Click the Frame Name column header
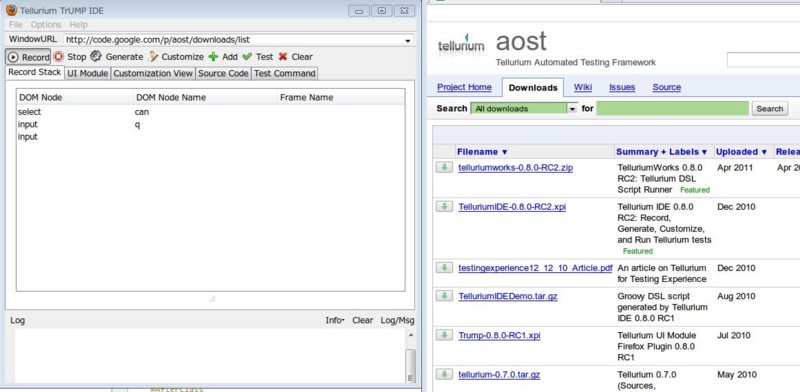800x392 pixels. [x=341, y=97]
